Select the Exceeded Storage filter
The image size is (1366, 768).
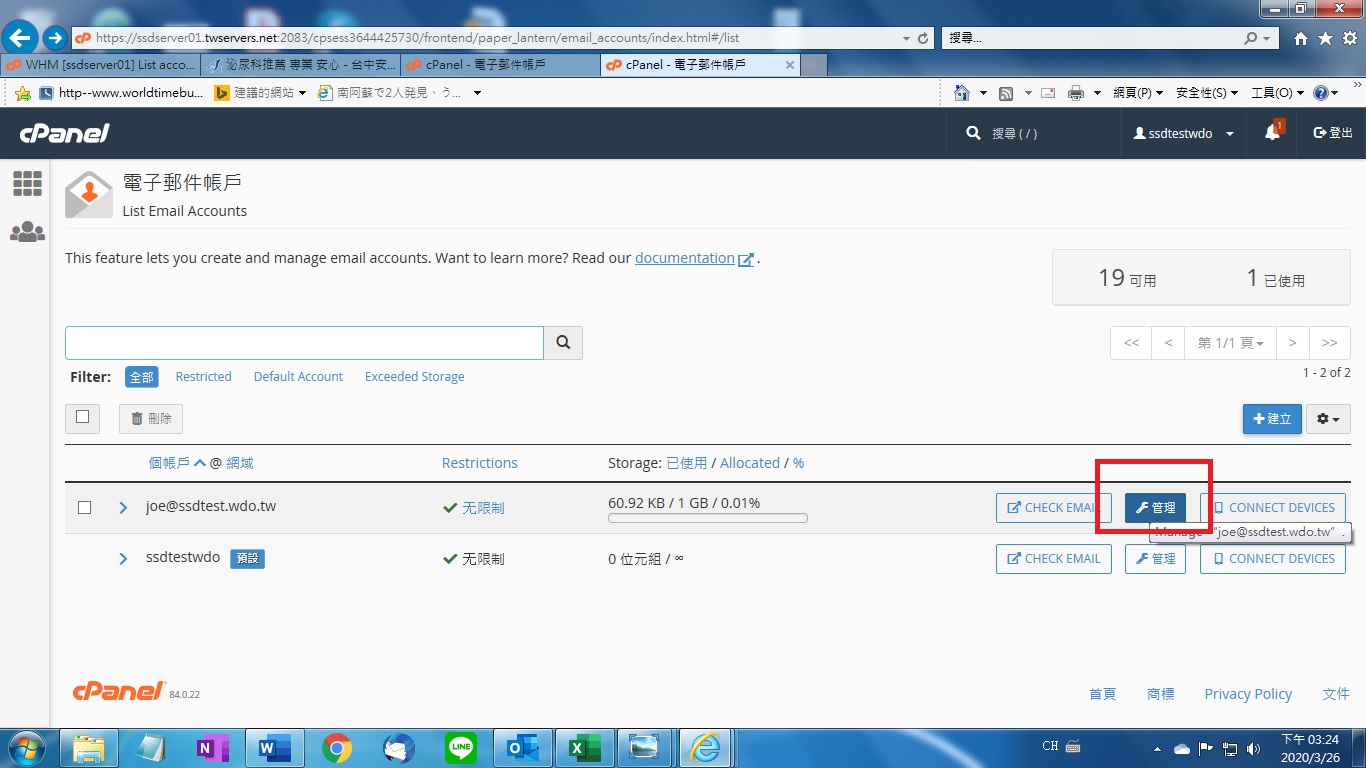click(414, 377)
